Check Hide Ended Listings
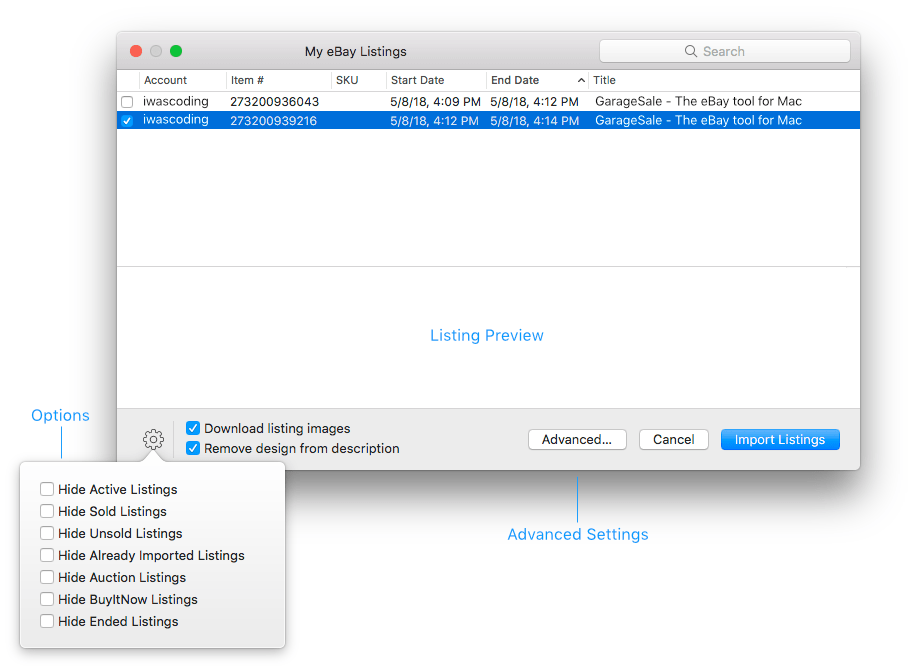Image resolution: width=916 pixels, height=669 pixels. pyautogui.click(x=47, y=621)
